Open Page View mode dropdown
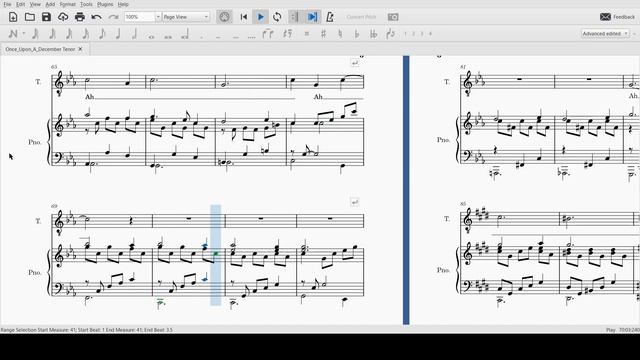640x360 pixels. pos(186,17)
